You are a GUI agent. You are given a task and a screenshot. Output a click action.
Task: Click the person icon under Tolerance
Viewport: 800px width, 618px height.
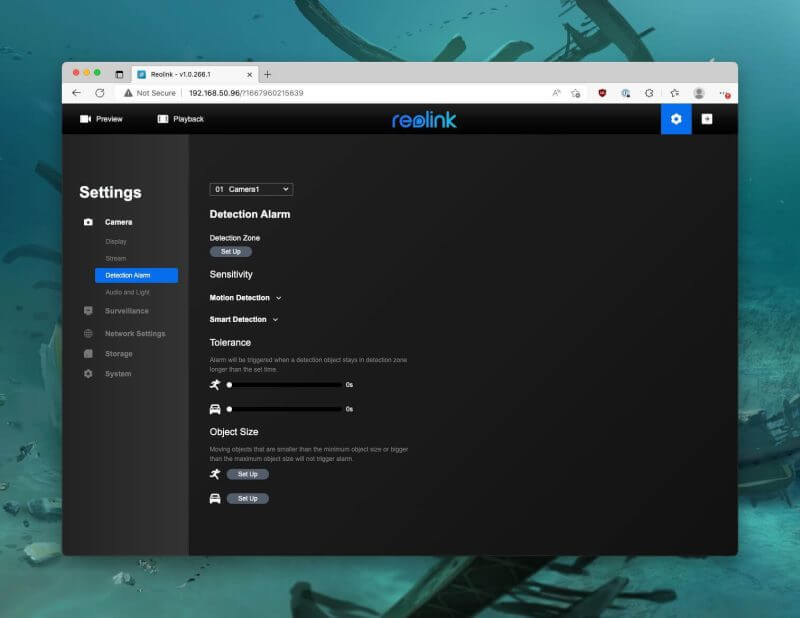click(x=215, y=385)
